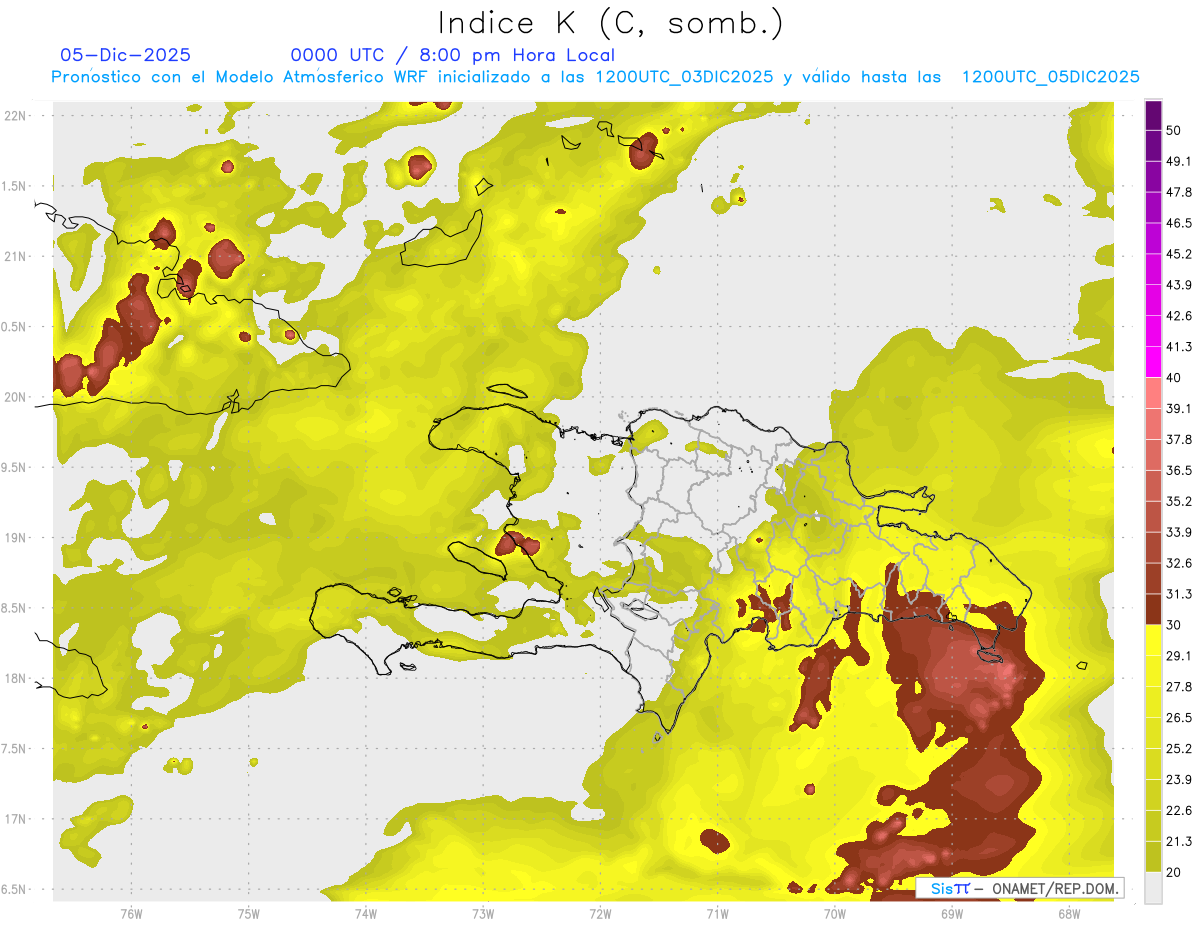Click the '73W' longitude label
This screenshot has width=1200, height=927.
click(483, 913)
